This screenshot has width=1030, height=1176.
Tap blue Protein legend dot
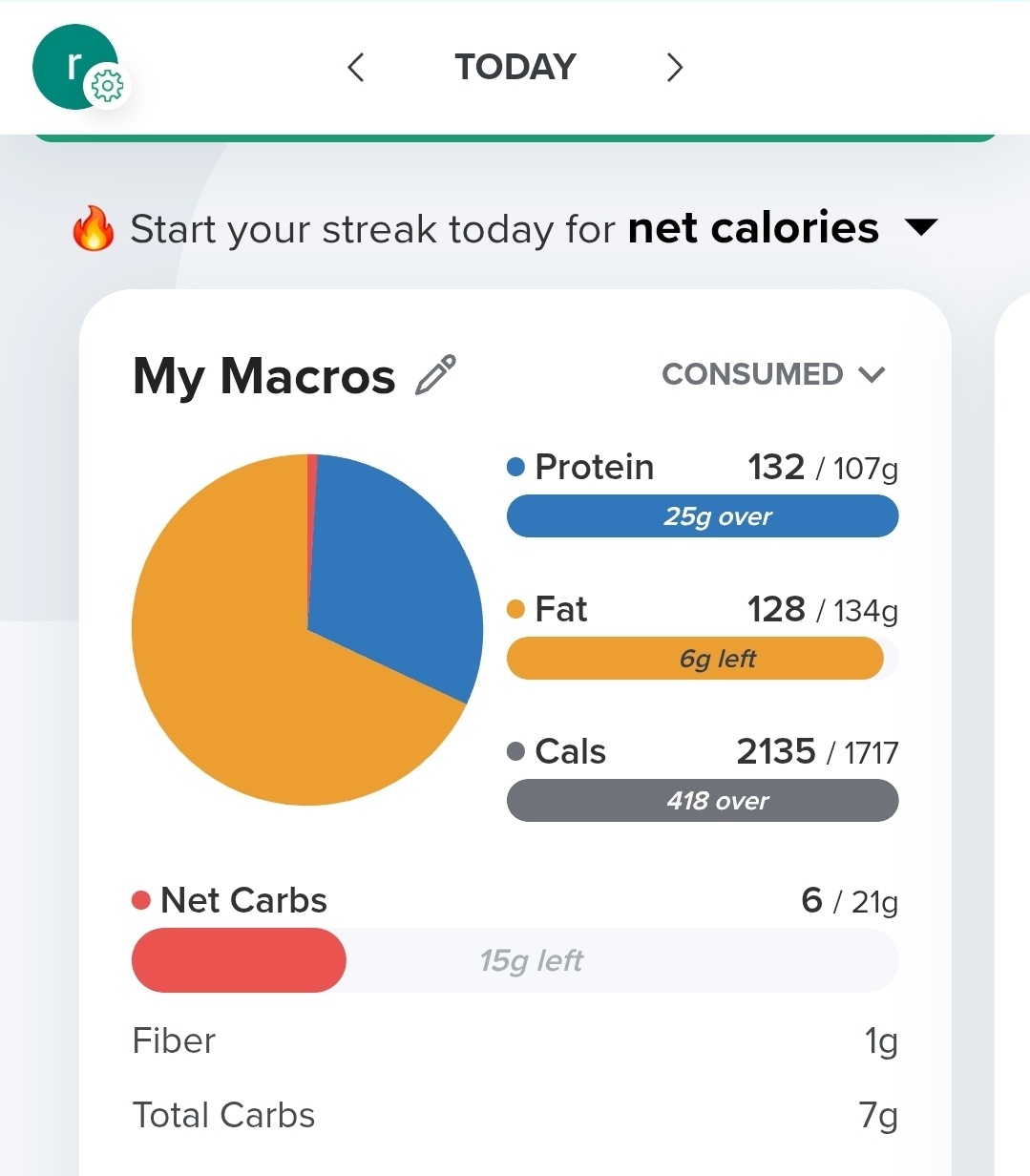pyautogui.click(x=515, y=467)
